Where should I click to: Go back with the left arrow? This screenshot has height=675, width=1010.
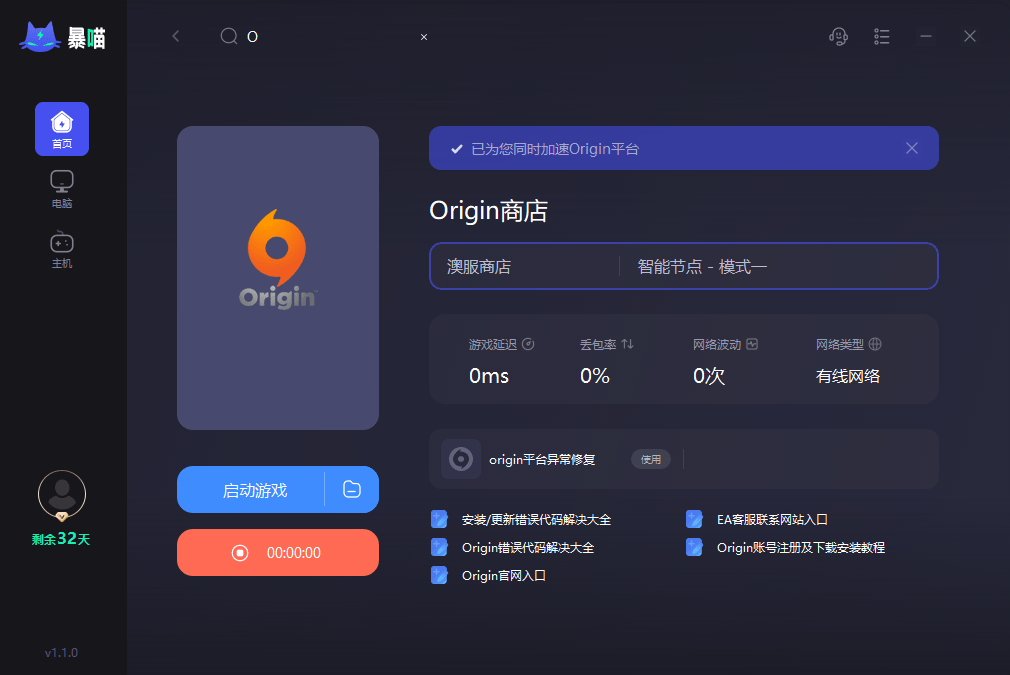click(x=176, y=36)
